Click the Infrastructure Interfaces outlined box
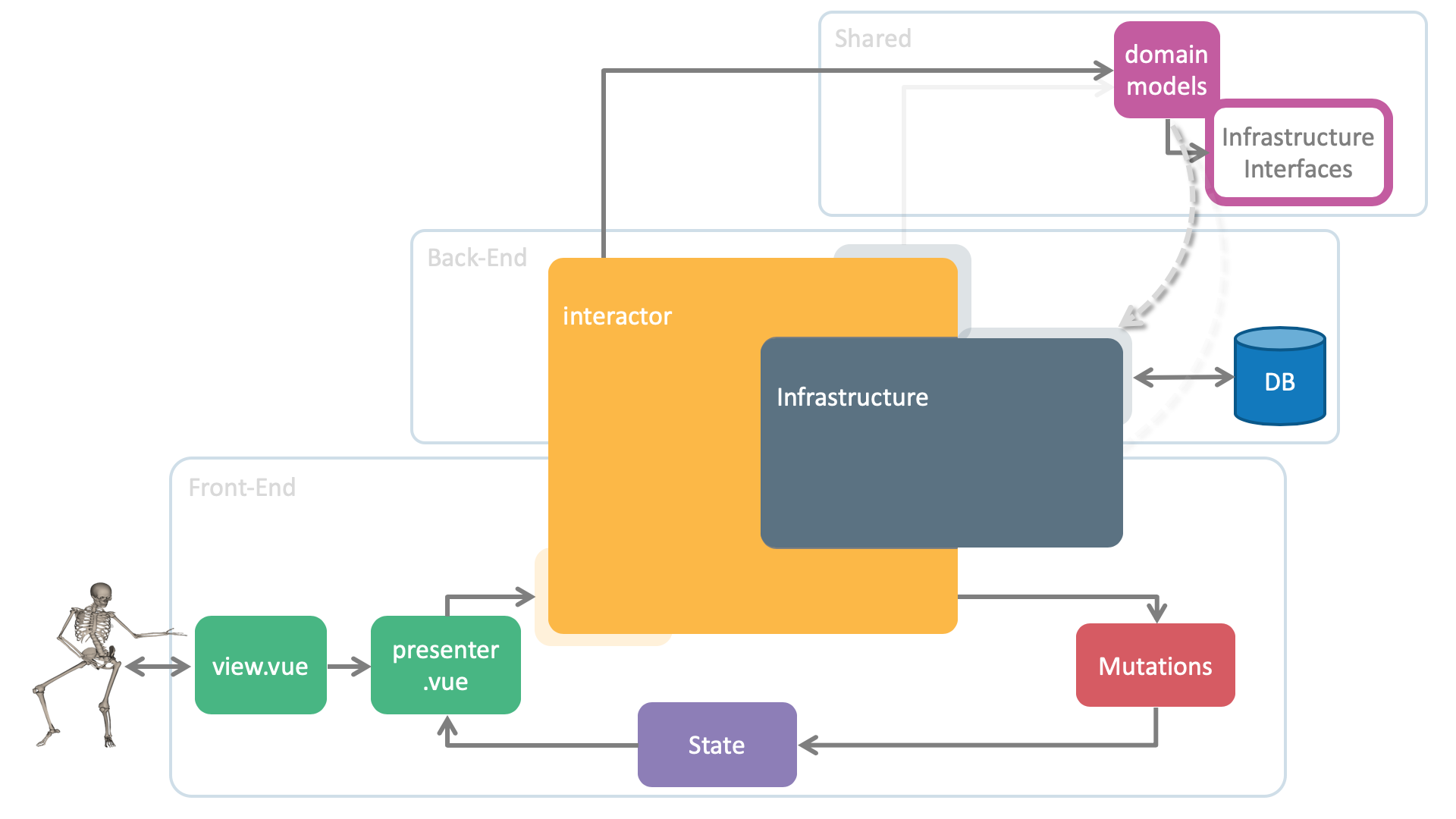Screen dimensions: 1456x819 pyautogui.click(x=1298, y=152)
